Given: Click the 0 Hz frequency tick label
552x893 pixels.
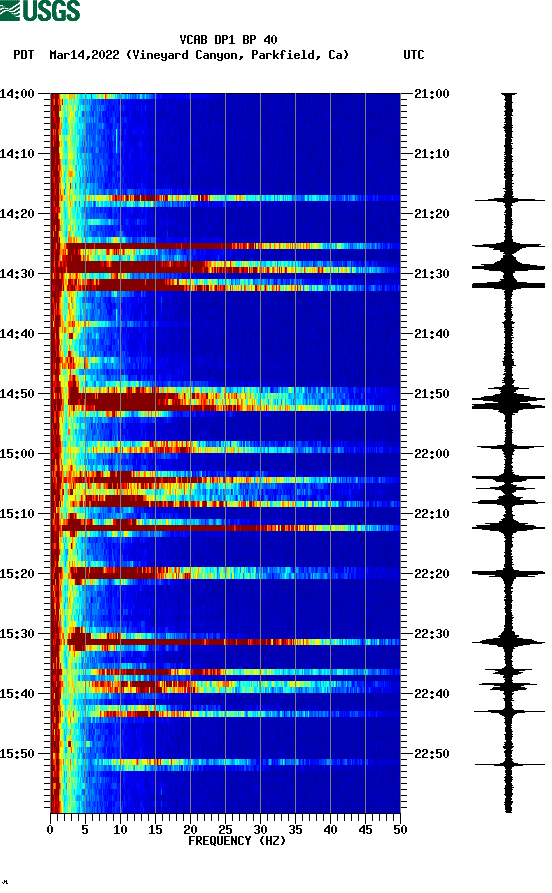Looking at the screenshot, I should [50, 830].
